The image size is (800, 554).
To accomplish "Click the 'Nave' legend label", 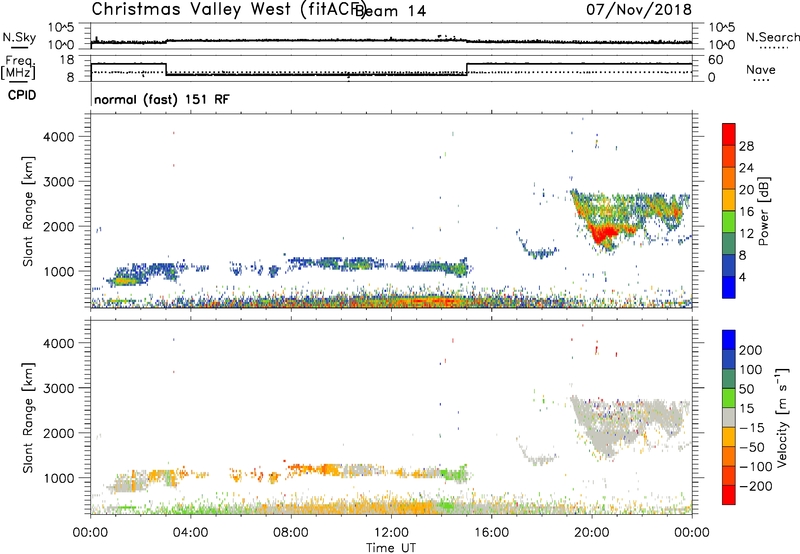I will click(761, 70).
